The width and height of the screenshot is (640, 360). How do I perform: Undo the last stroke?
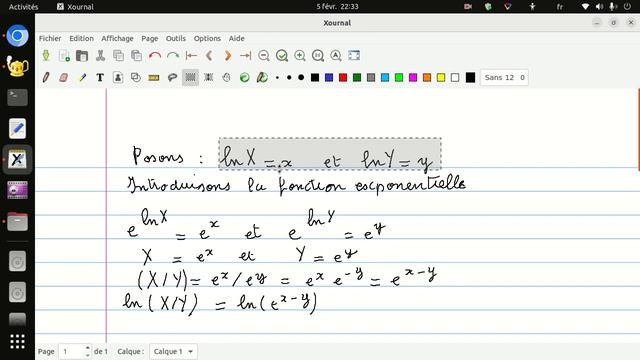point(155,56)
